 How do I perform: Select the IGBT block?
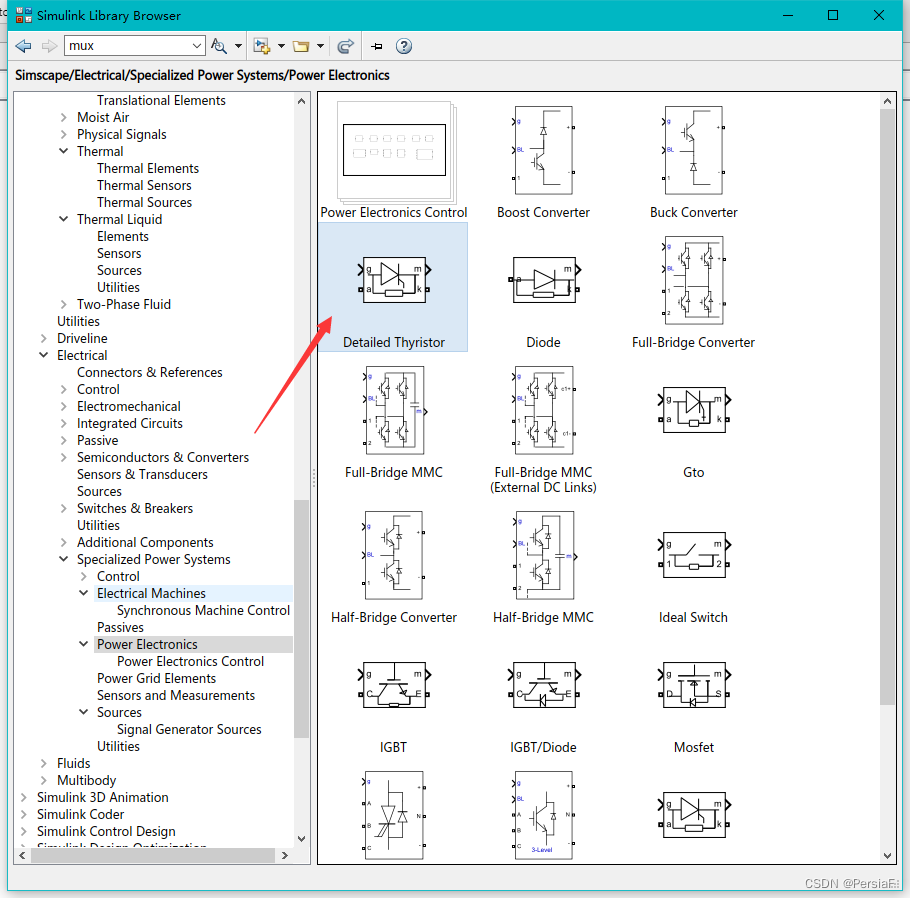coord(394,707)
